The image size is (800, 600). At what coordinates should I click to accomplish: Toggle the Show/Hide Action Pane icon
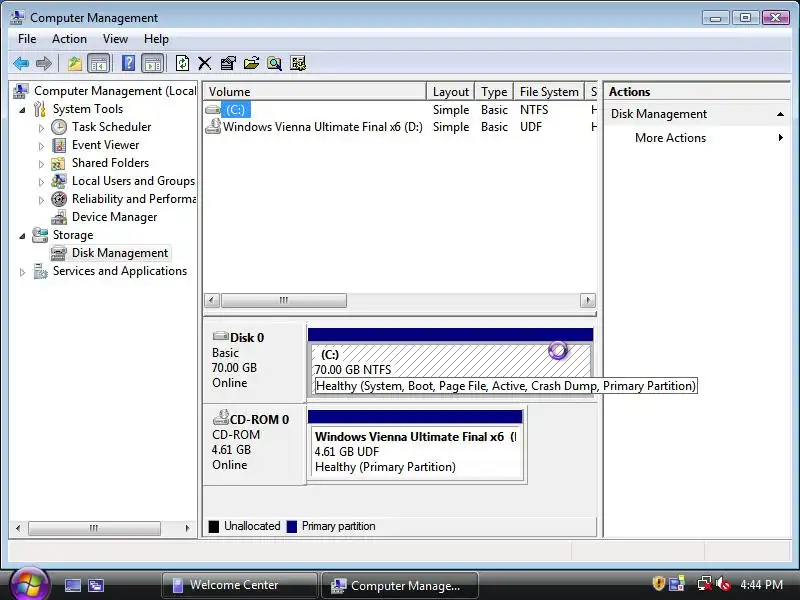click(153, 64)
